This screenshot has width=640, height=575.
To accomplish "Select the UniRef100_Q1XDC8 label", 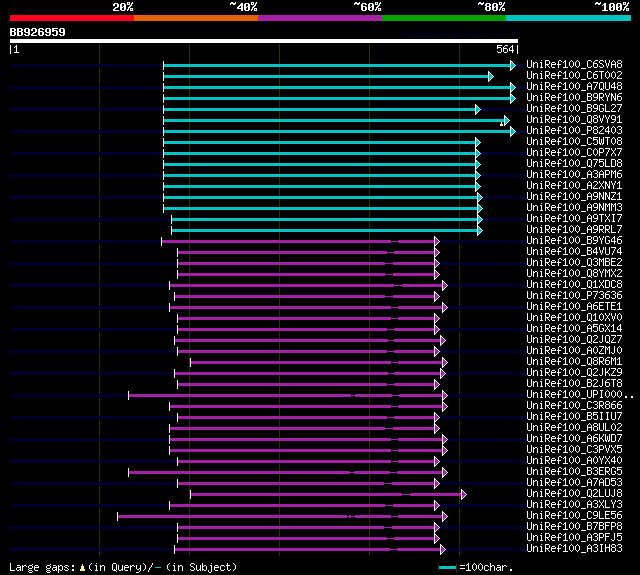I will 574,285.
